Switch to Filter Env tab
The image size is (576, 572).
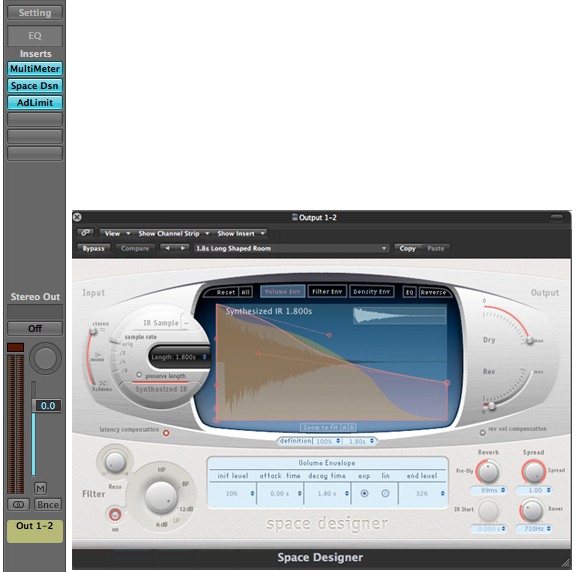coord(327,291)
